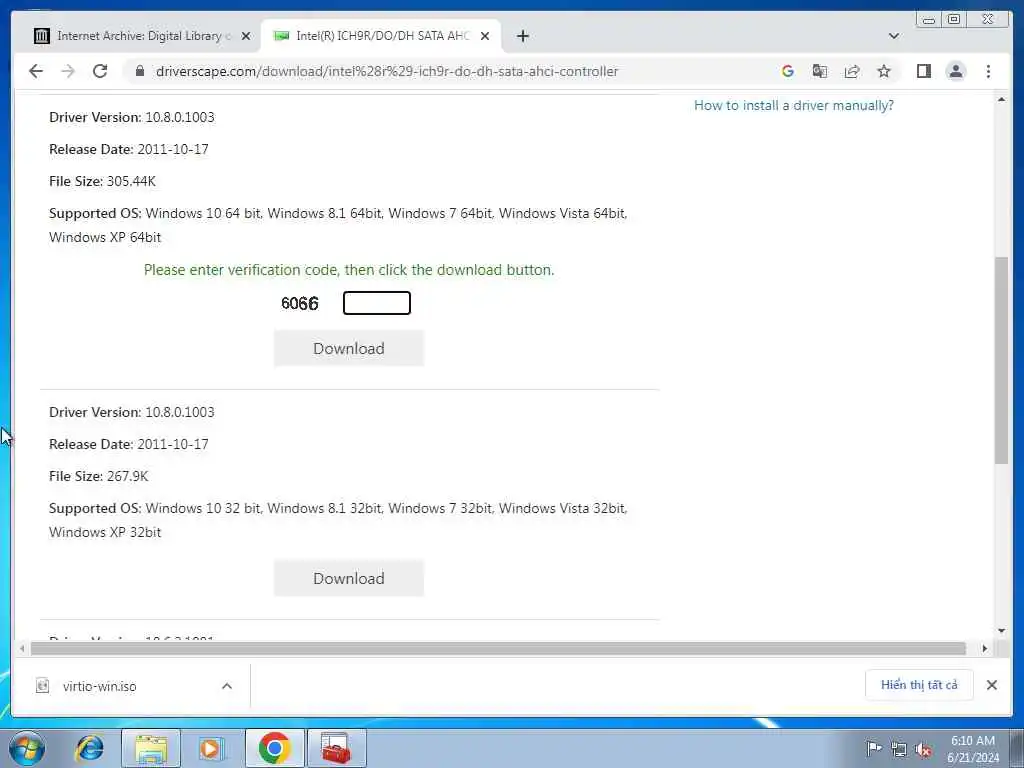The height and width of the screenshot is (768, 1024).
Task: Open network status tray icon
Action: 899,749
